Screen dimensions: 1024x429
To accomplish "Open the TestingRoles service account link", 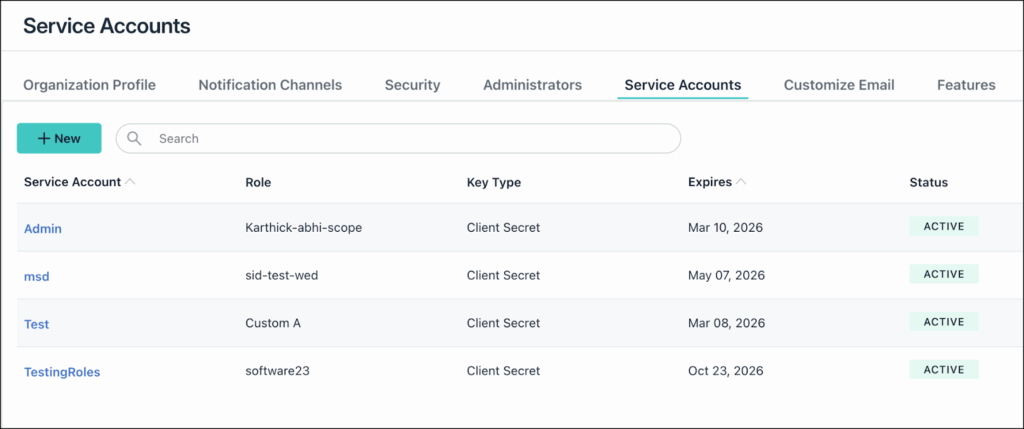I will pyautogui.click(x=62, y=372).
